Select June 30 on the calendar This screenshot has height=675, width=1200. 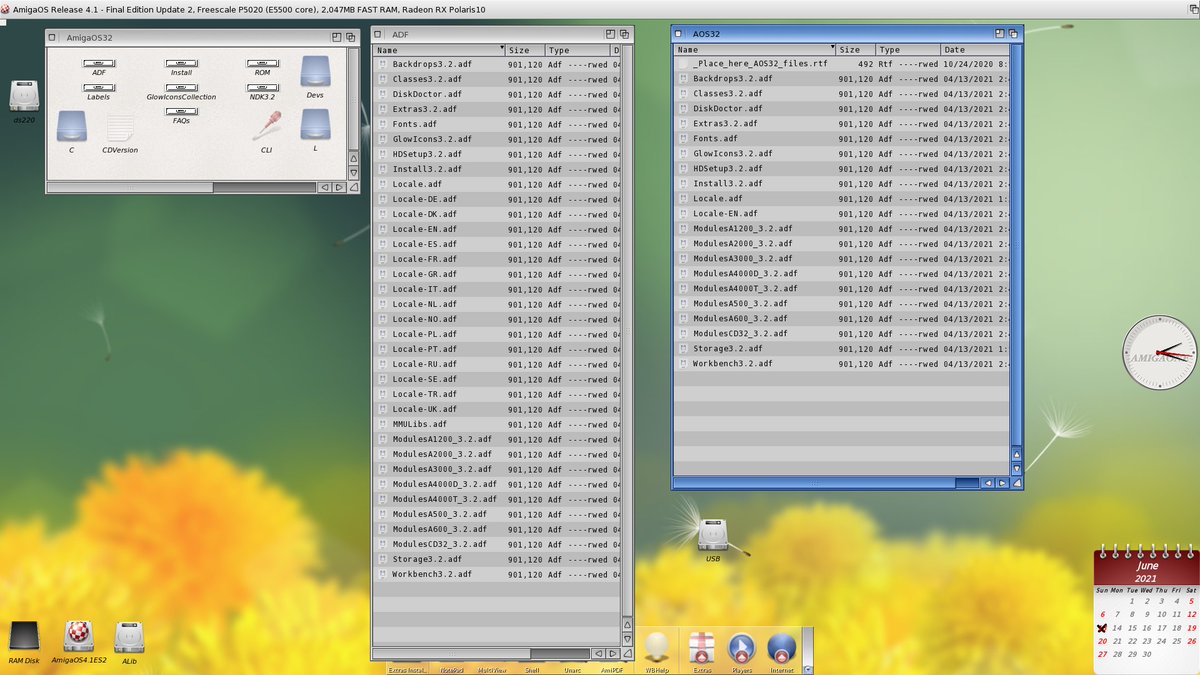1147,654
